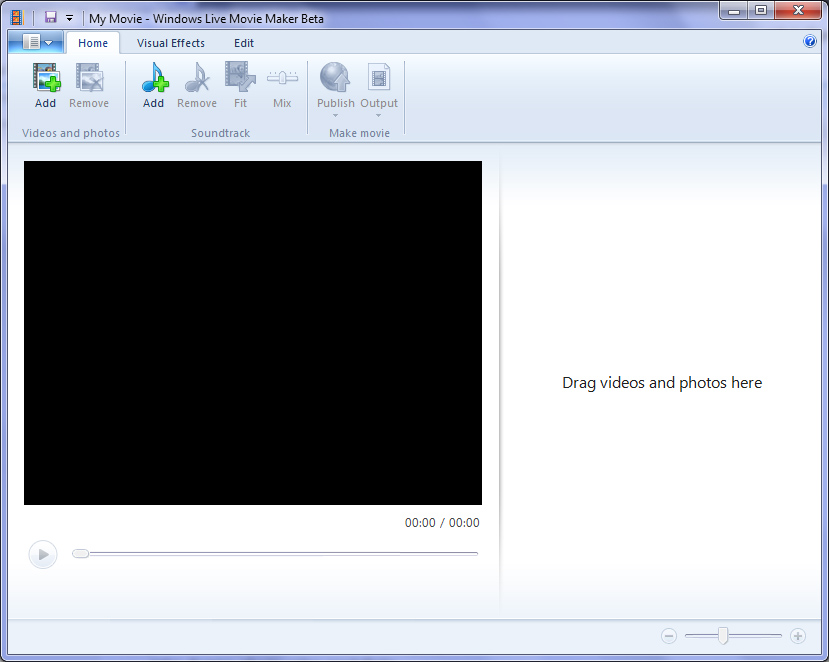Viewport: 829px width, 662px height.
Task: Expand the Publish dropdown arrow
Action: tap(335, 115)
